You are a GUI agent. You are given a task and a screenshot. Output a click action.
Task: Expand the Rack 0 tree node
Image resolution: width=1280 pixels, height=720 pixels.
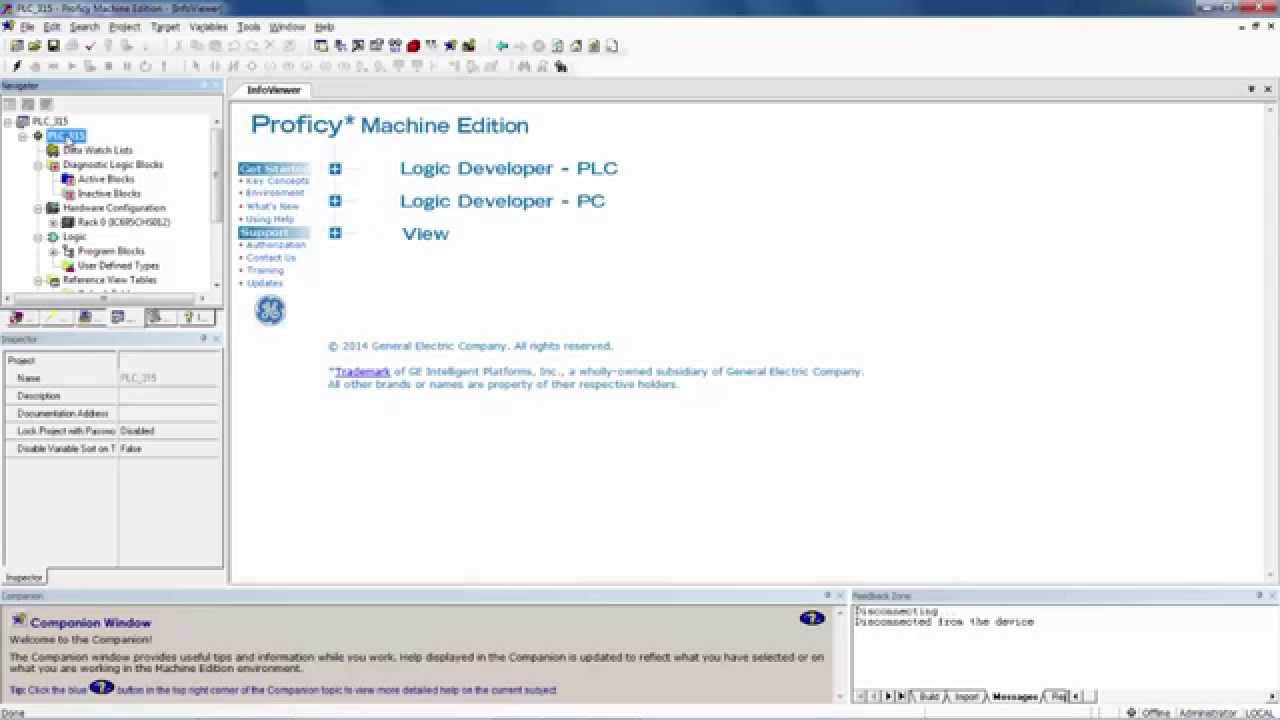pos(53,222)
